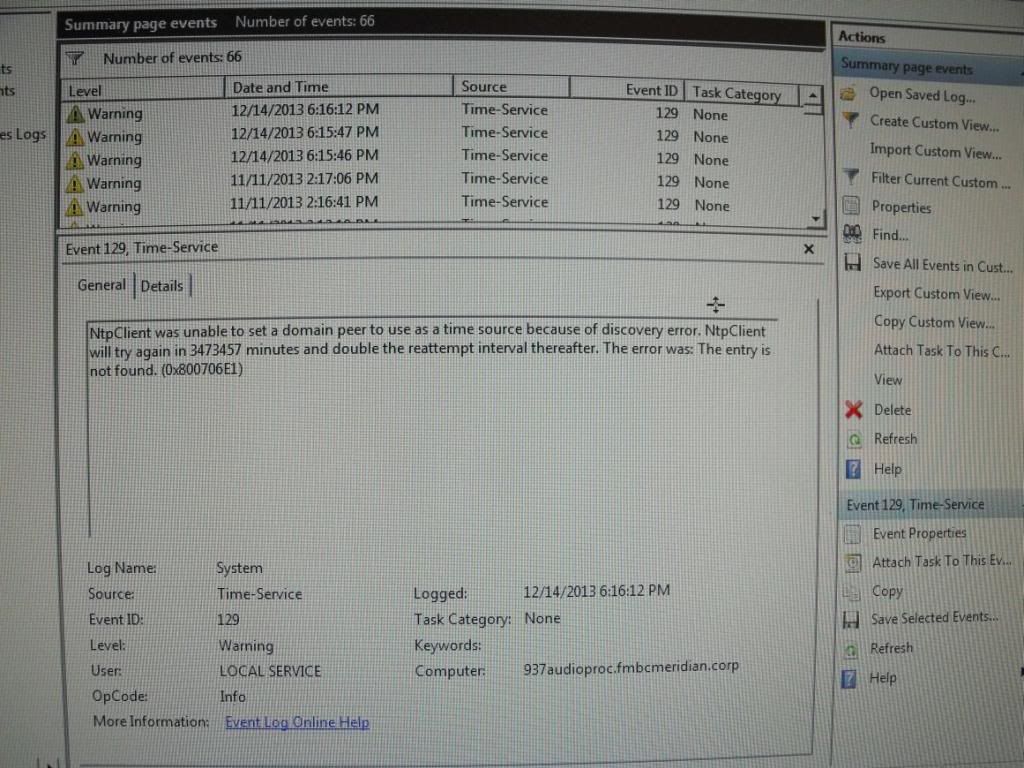Click the Find binoculars icon
The width and height of the screenshot is (1024, 768).
point(852,235)
